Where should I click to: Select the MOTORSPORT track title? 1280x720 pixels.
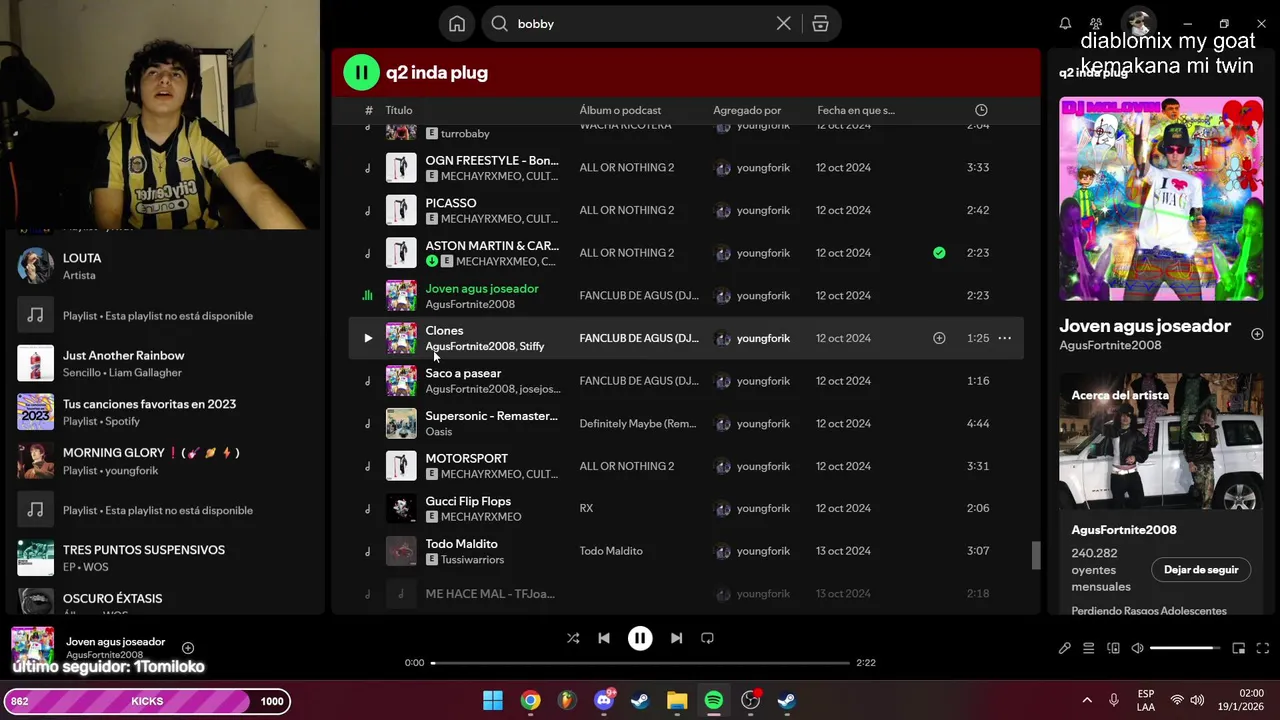tap(466, 458)
